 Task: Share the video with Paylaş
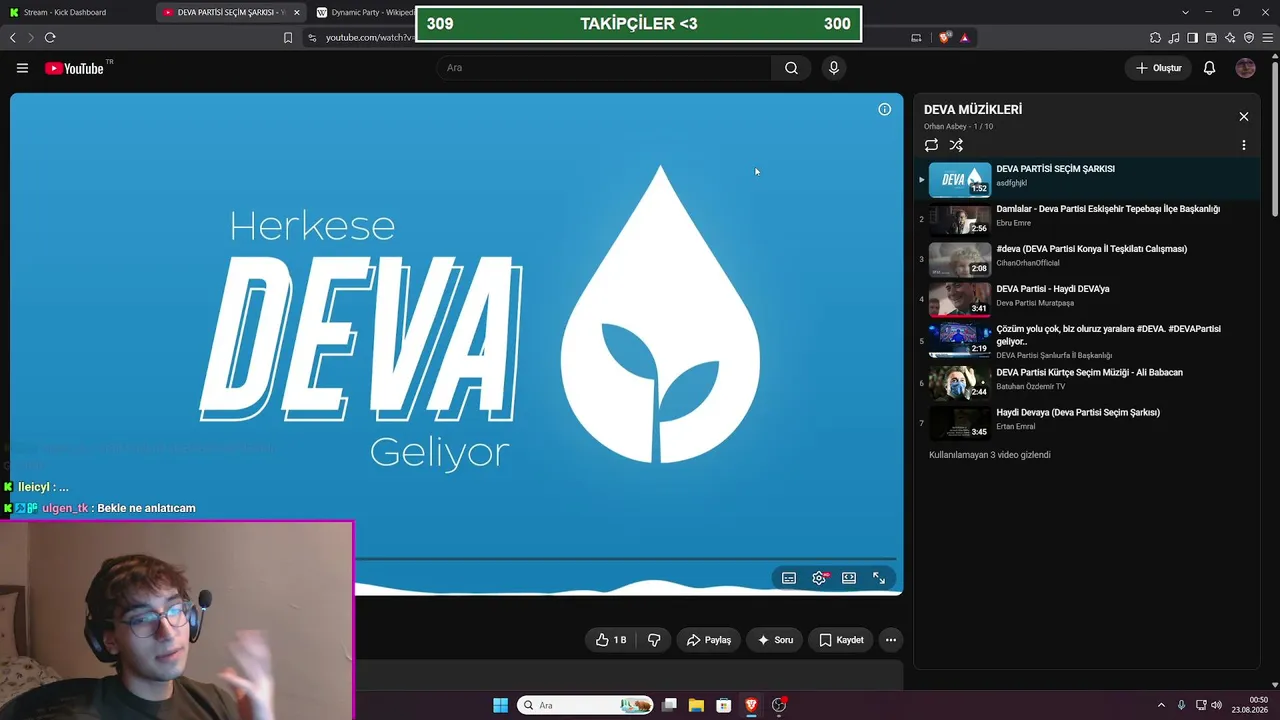pyautogui.click(x=709, y=640)
